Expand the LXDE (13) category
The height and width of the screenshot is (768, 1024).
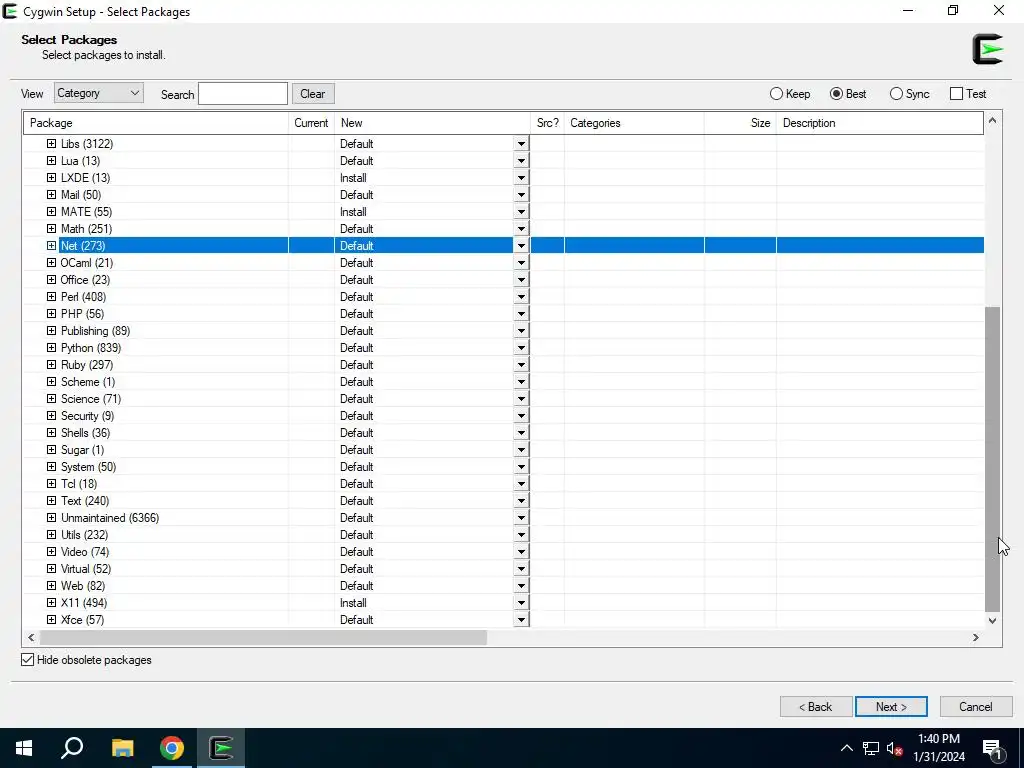coord(52,178)
